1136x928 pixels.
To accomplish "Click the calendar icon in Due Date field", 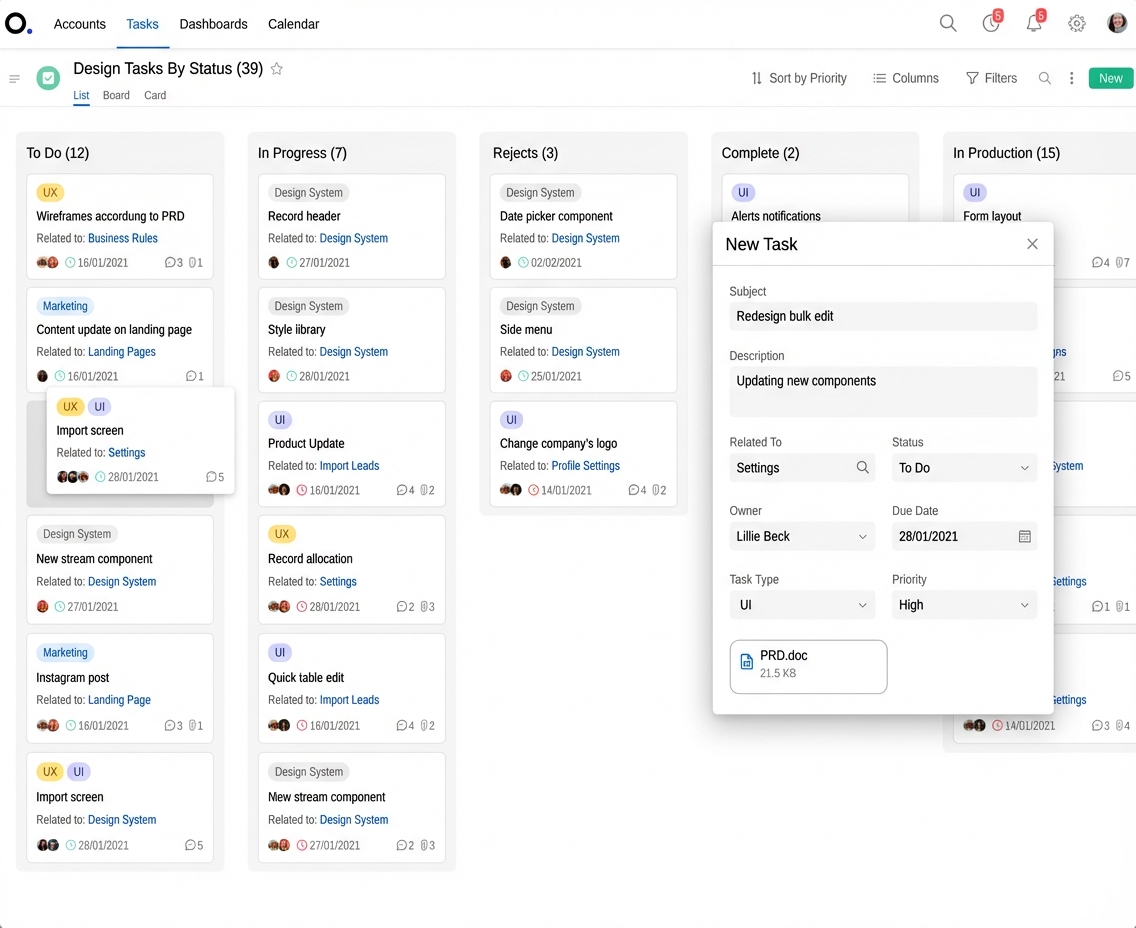I will 1024,537.
